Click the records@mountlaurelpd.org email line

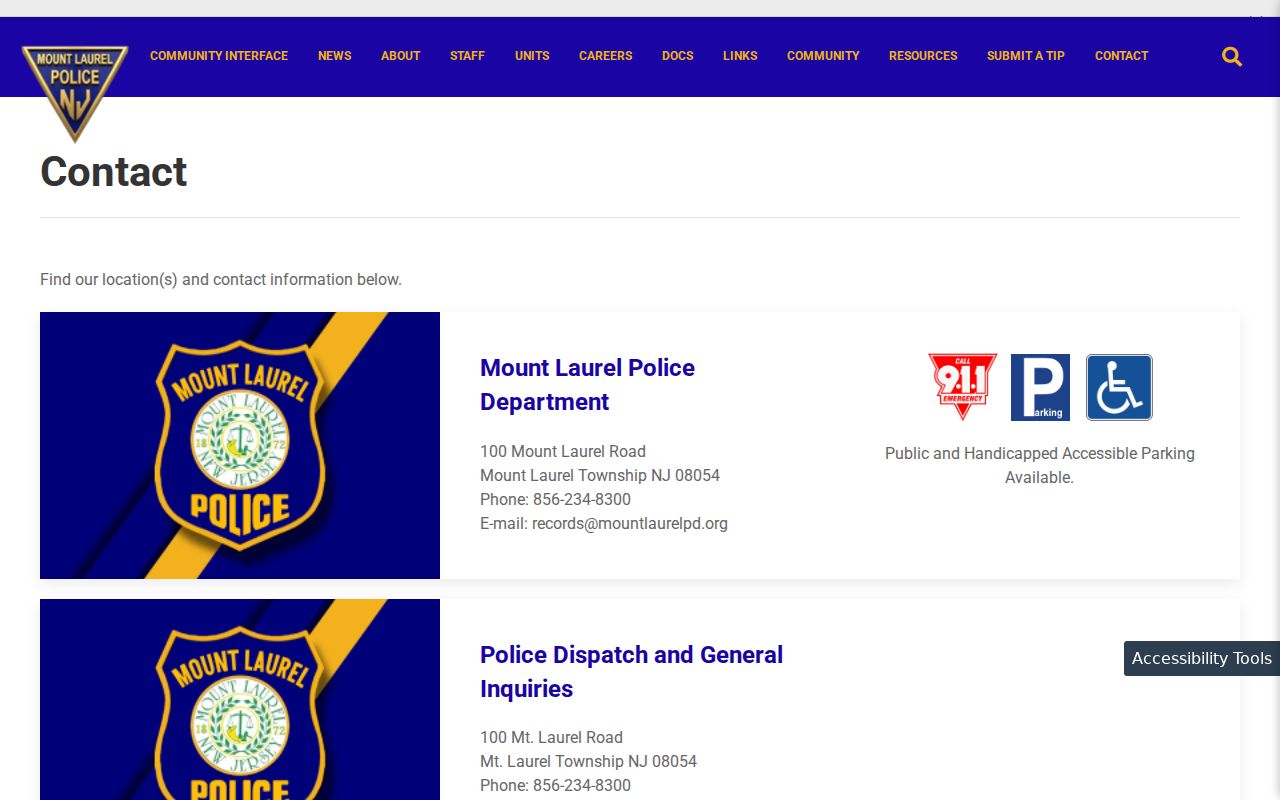tap(604, 523)
